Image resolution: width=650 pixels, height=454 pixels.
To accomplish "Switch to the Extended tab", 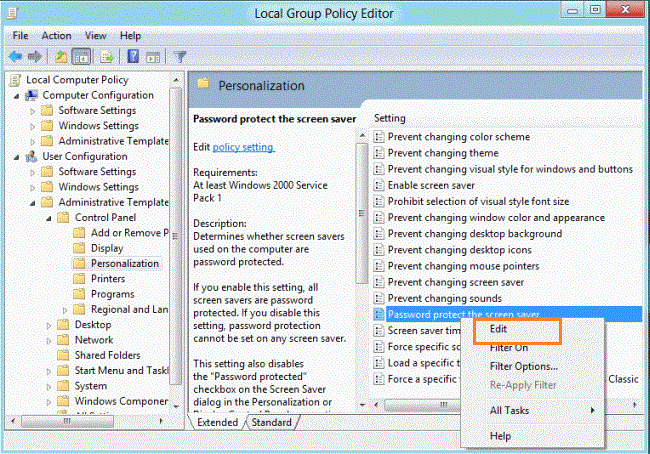I will (217, 422).
